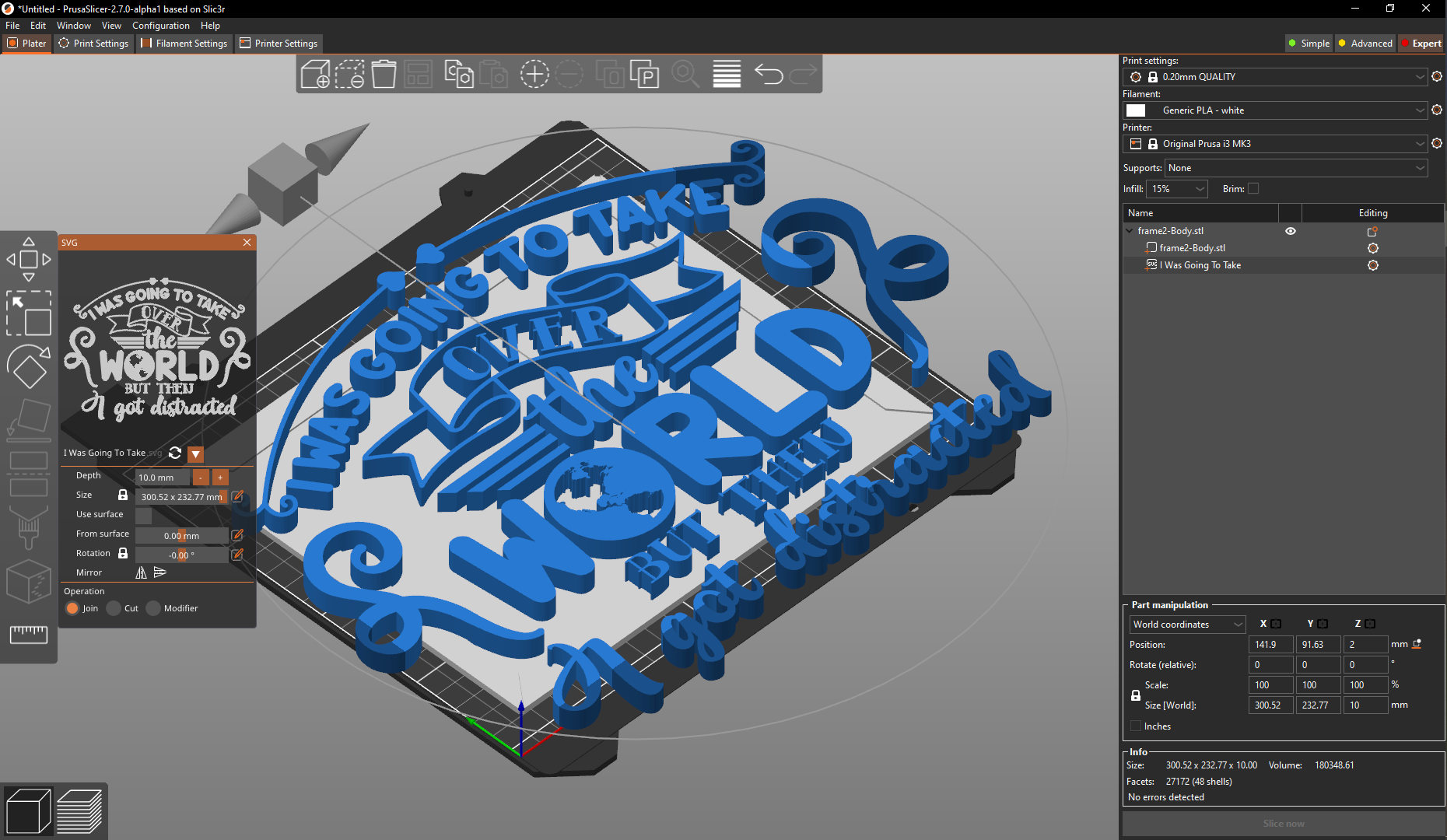Switch to the Printer Settings tab
1447x840 pixels.
point(279,44)
